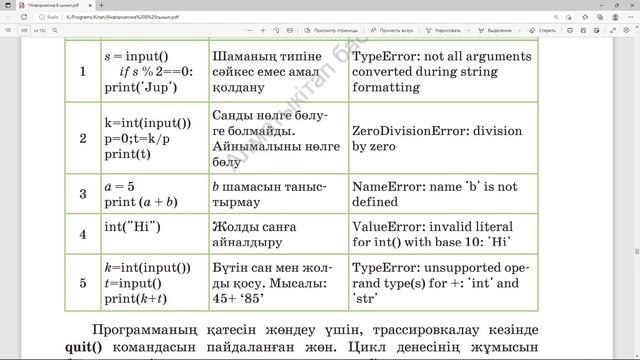The image size is (640, 360).
Task: Zoom icon in the address bar
Action: (556, 17)
